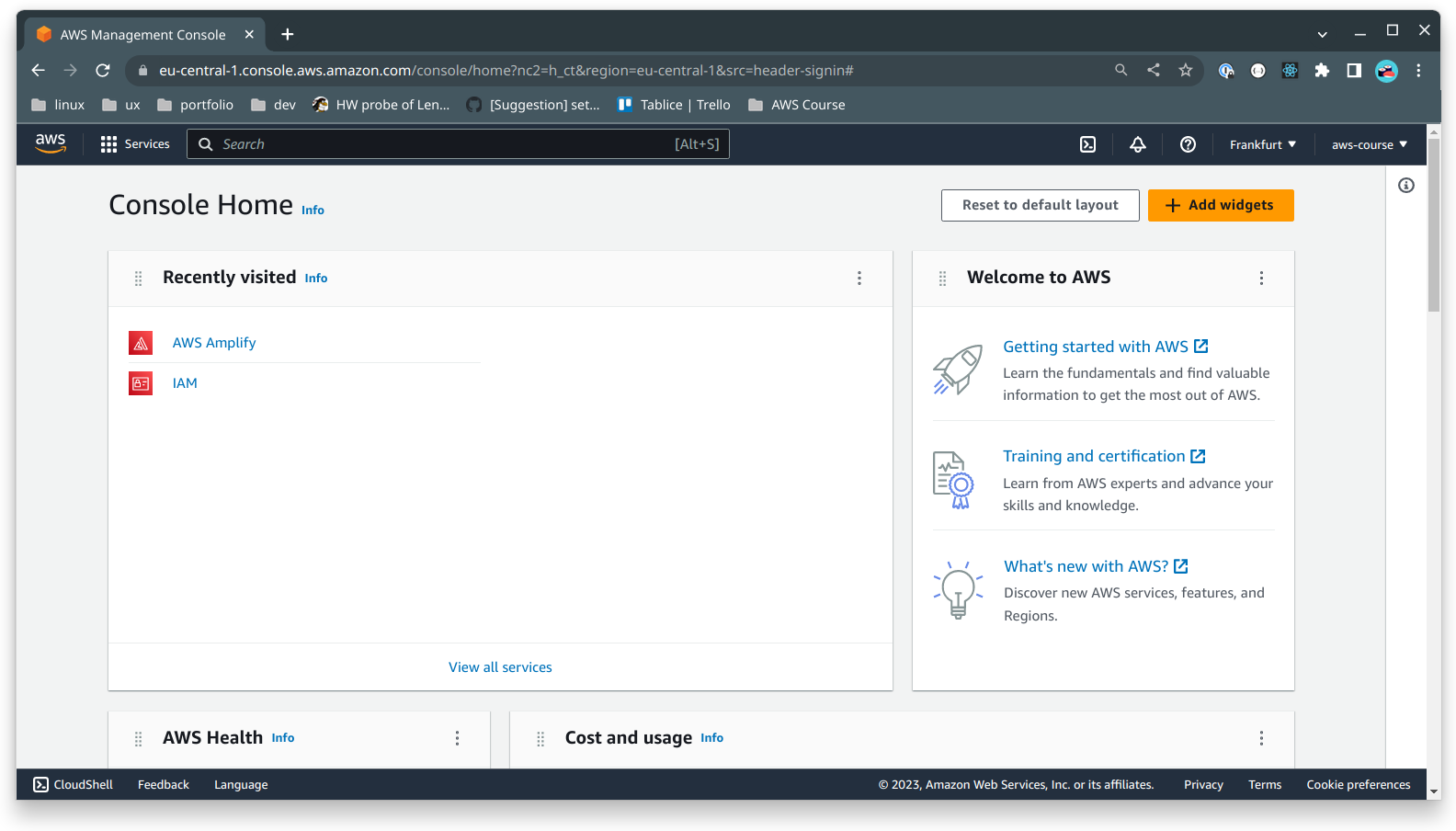Open Training and certification link
Viewport: 1456px width, 831px height.
[x=1104, y=456]
